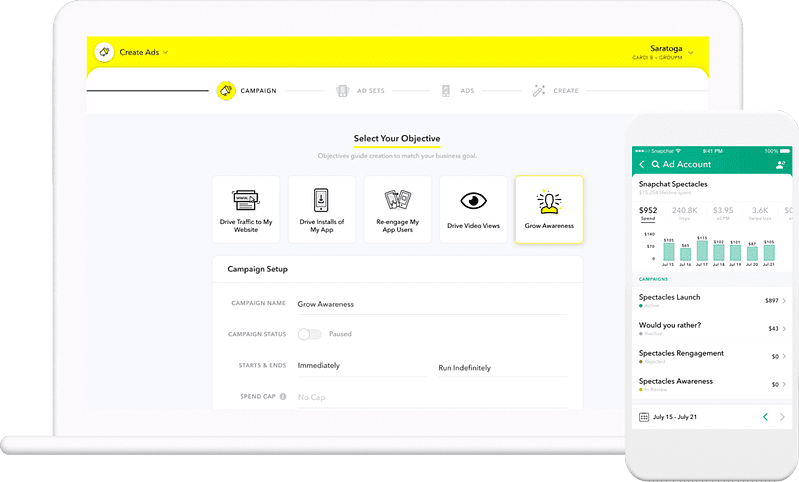799x482 pixels.
Task: Click the eye video views icon
Action: click(473, 201)
